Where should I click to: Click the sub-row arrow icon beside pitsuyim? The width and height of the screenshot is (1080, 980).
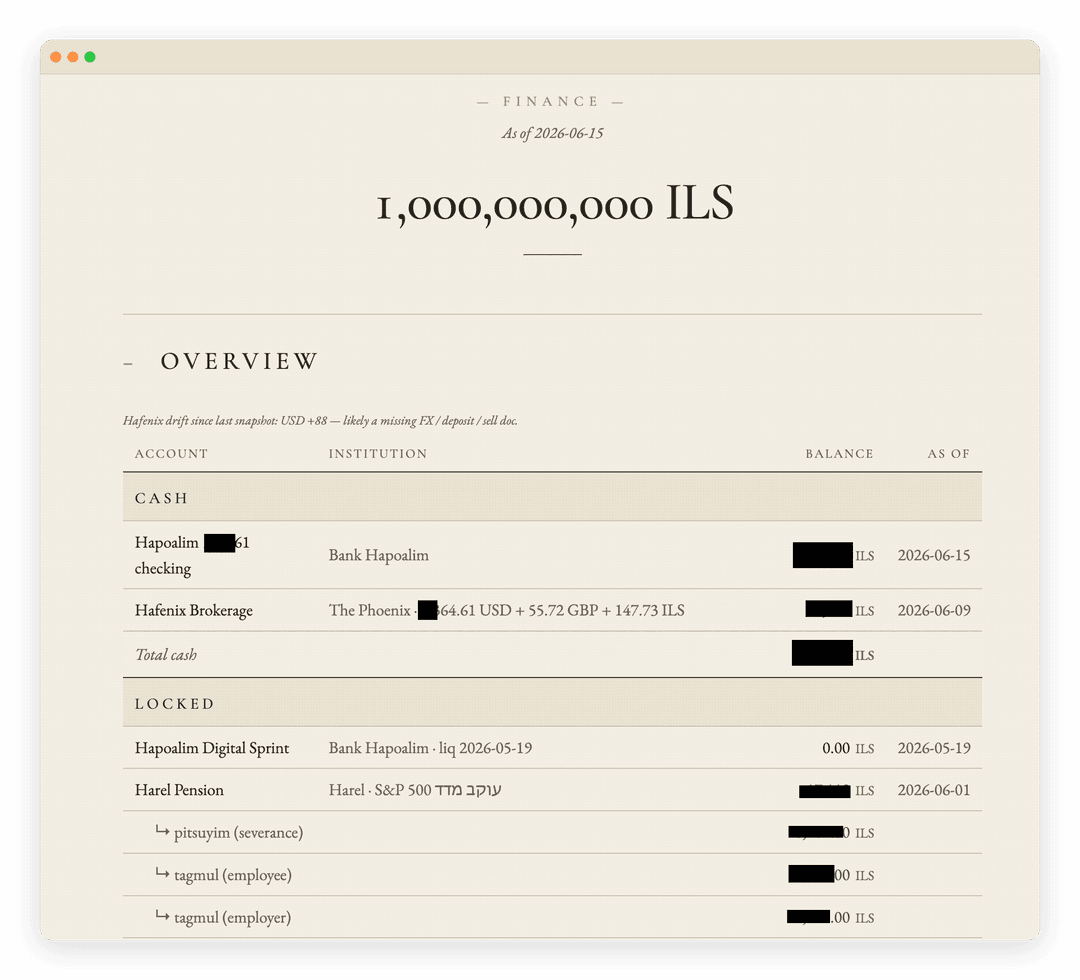coord(162,831)
